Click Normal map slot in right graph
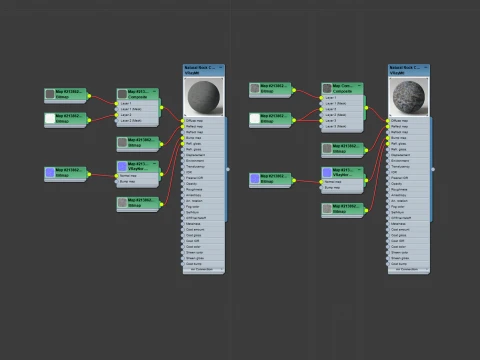Viewport: 480px width, 360px height. coord(342,182)
